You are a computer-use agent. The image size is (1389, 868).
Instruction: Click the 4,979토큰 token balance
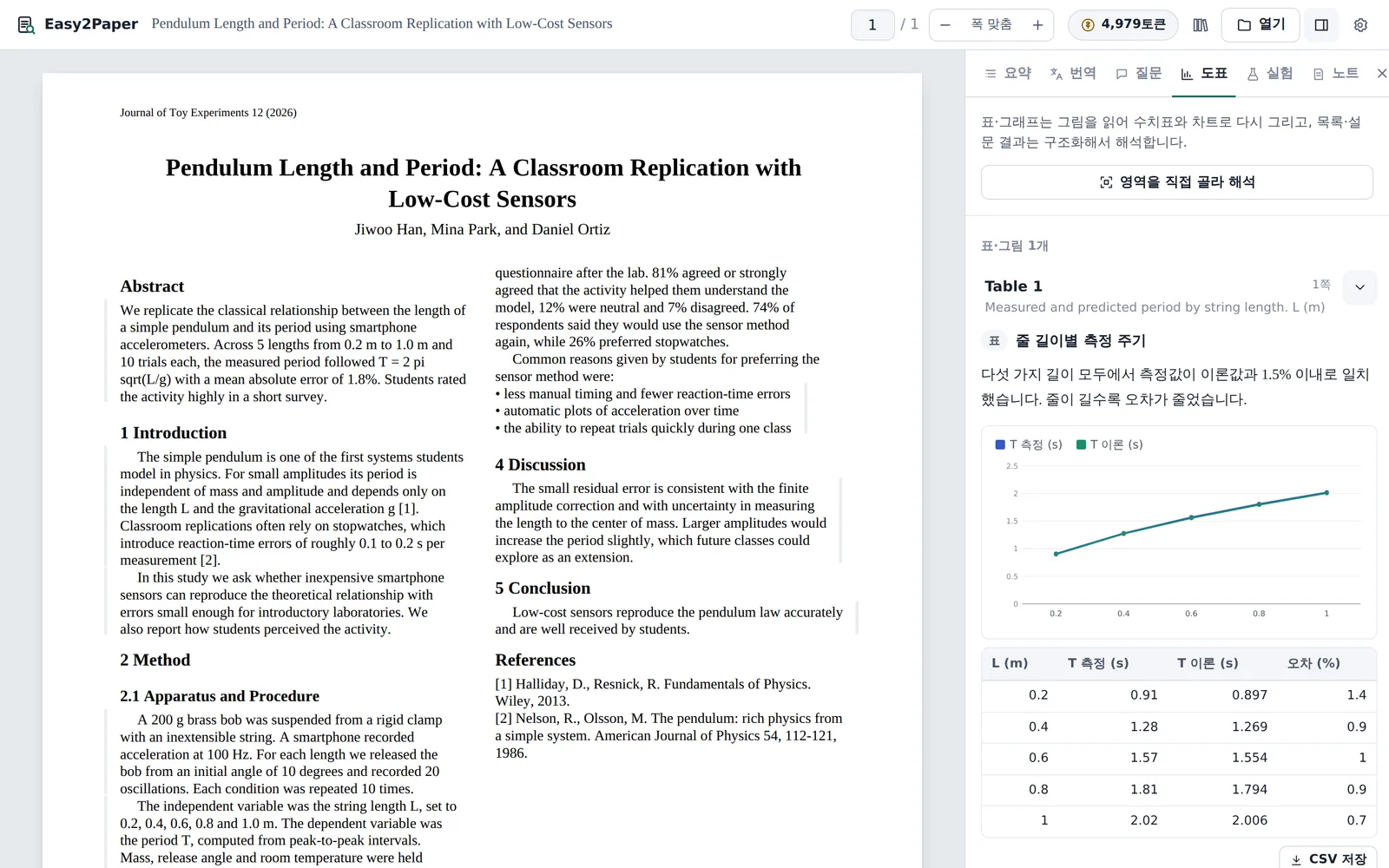[x=1123, y=24]
